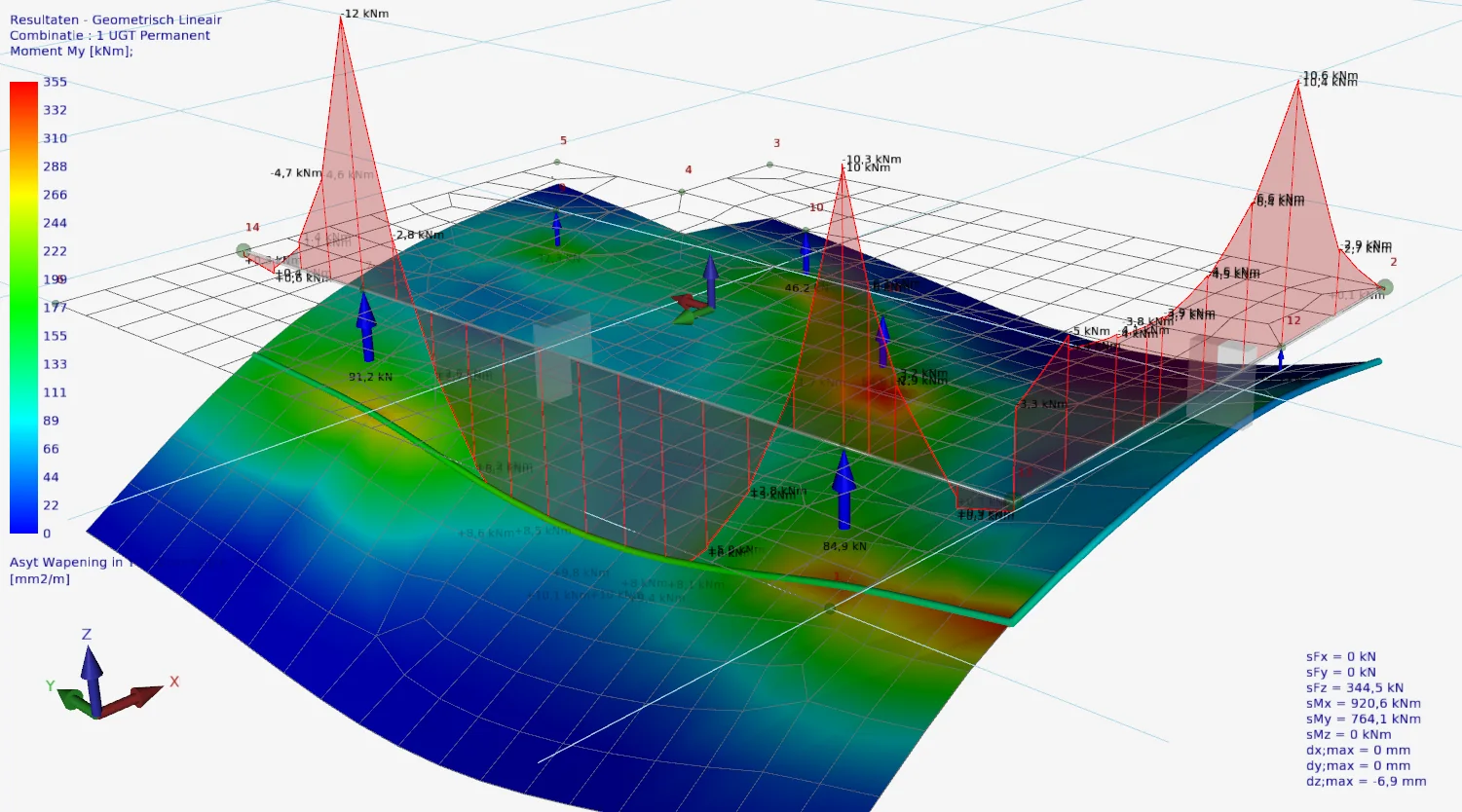Click the '84,9 kN' reaction value
The height and width of the screenshot is (812, 1462).
844,546
